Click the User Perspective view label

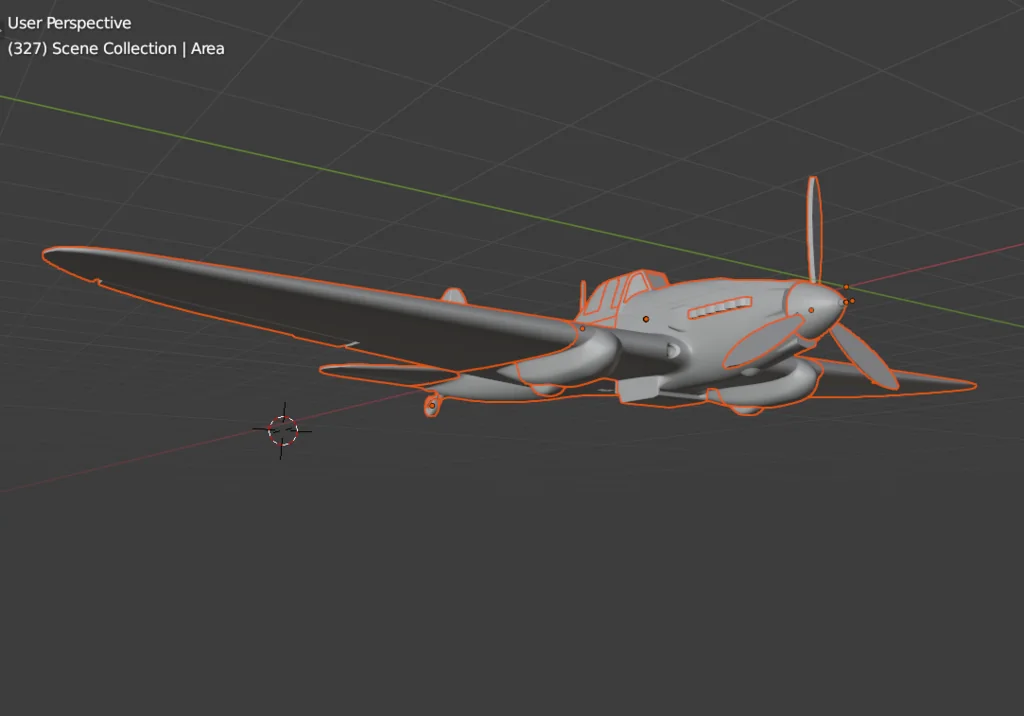click(69, 23)
